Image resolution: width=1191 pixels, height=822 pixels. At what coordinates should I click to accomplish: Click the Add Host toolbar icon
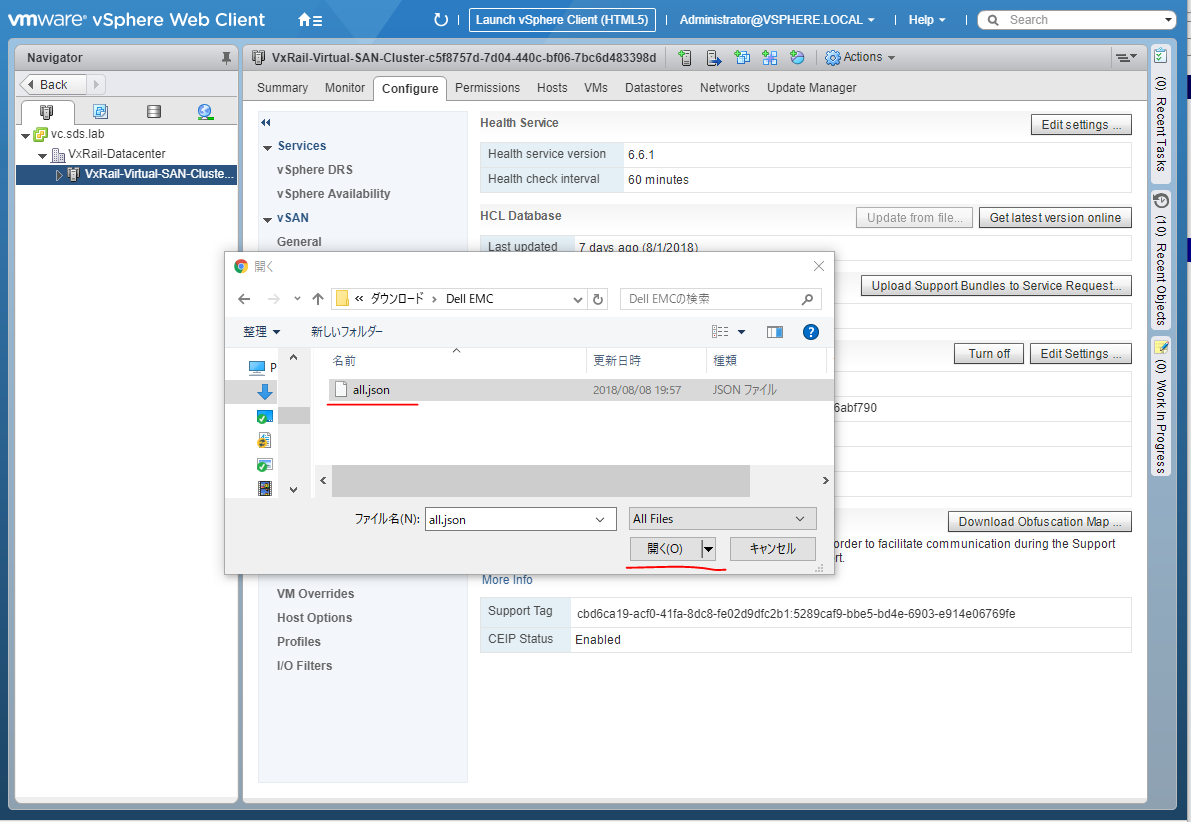pos(685,58)
